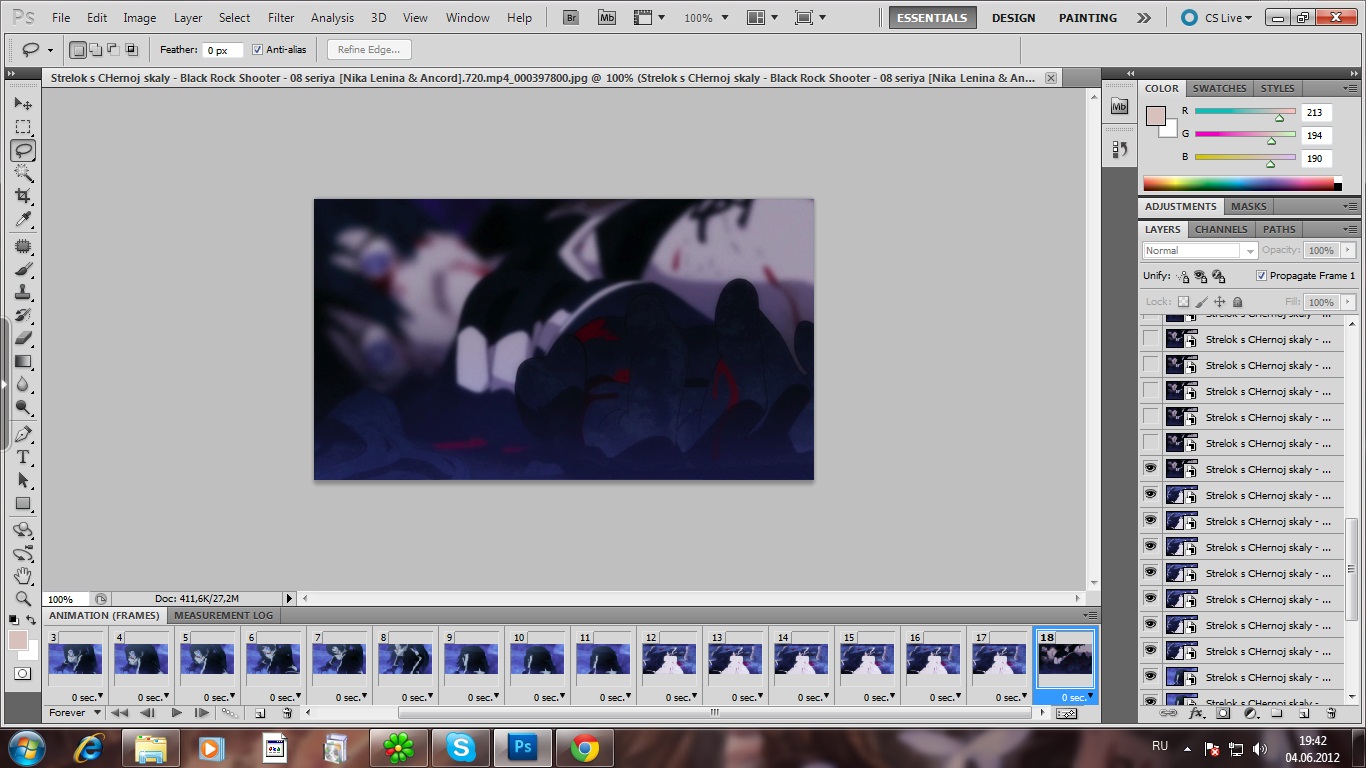Open the looping options Forever dropdown
The height and width of the screenshot is (768, 1366).
[x=76, y=713]
